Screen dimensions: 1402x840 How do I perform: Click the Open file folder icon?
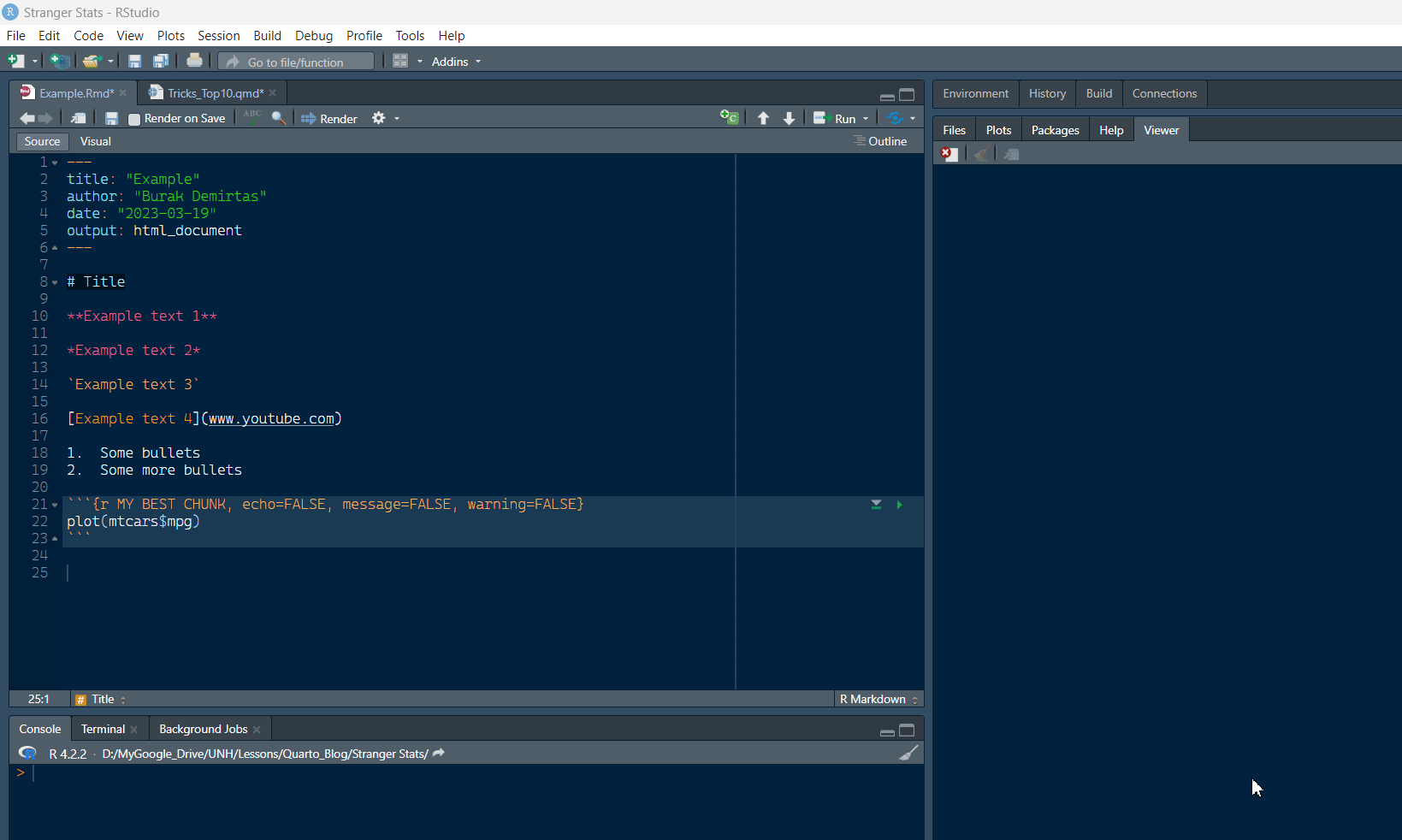click(92, 61)
